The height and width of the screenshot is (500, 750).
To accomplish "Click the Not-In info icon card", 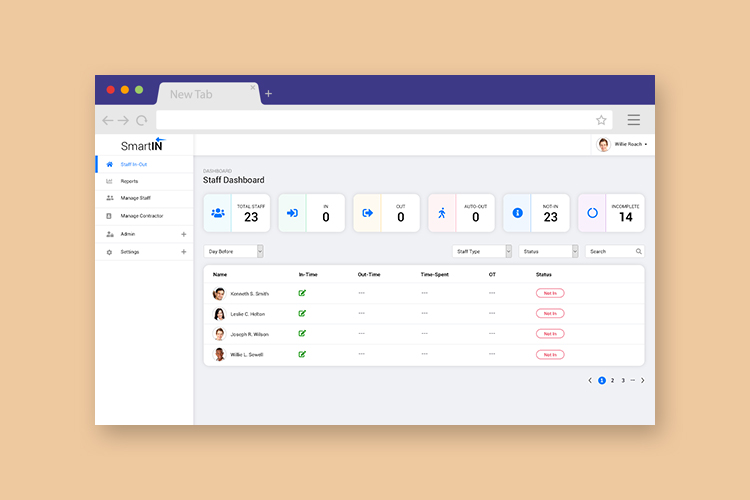I will (x=517, y=213).
